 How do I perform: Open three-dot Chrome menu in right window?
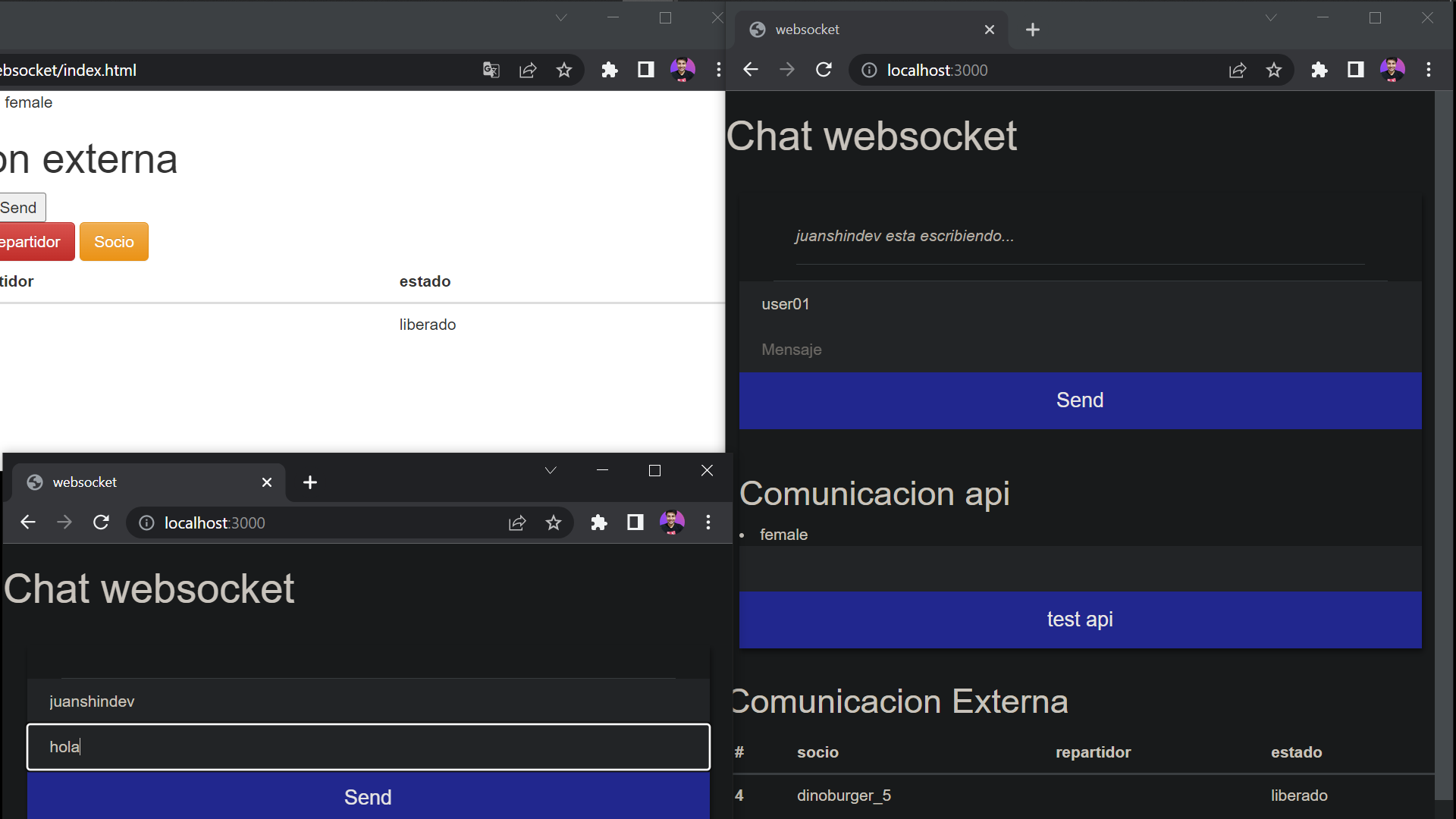click(1429, 71)
